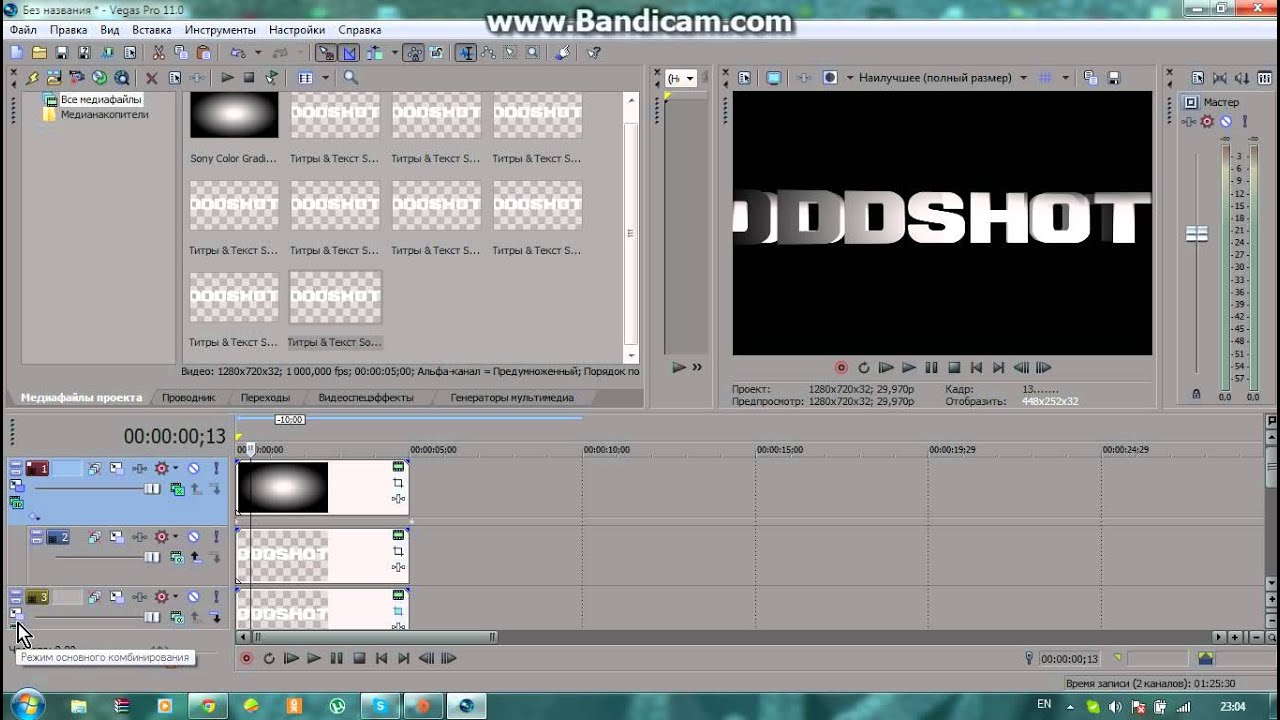Image resolution: width=1280 pixels, height=720 pixels.
Task: Solo video track 2
Action: pos(216,537)
